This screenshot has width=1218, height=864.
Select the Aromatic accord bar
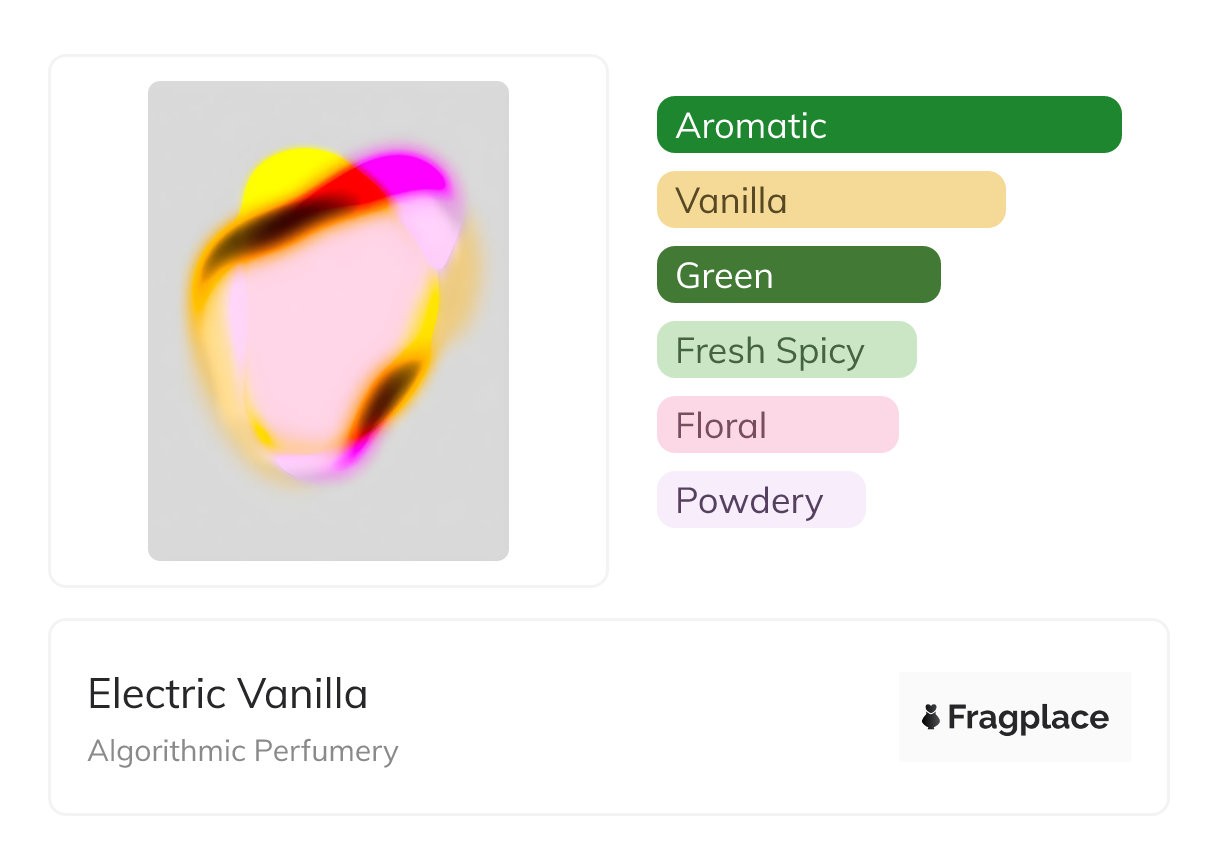click(x=889, y=125)
